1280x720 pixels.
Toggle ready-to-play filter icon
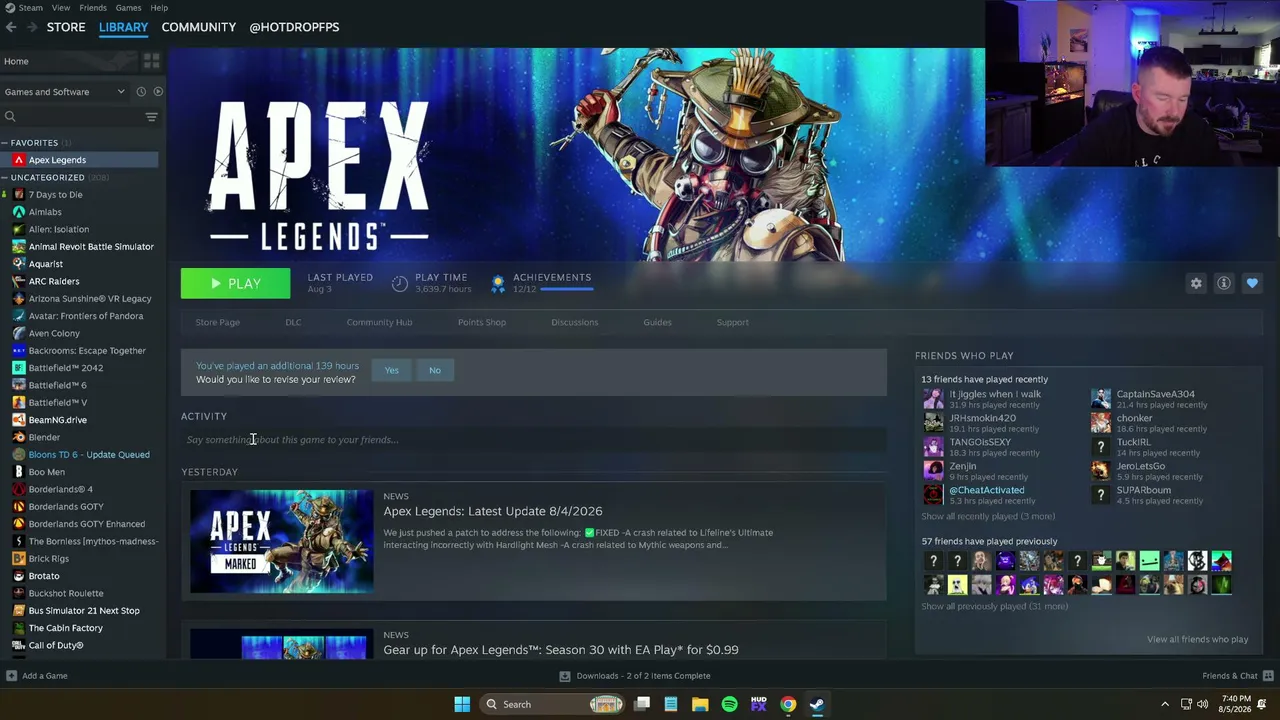pos(158,92)
